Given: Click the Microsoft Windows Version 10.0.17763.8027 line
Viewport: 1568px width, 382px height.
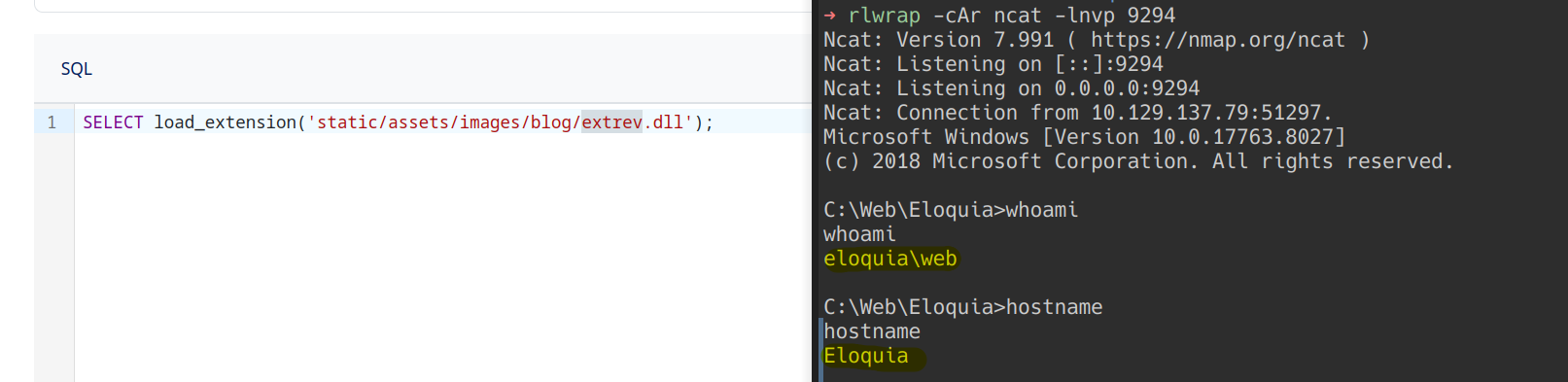Looking at the screenshot, I should tap(1085, 137).
